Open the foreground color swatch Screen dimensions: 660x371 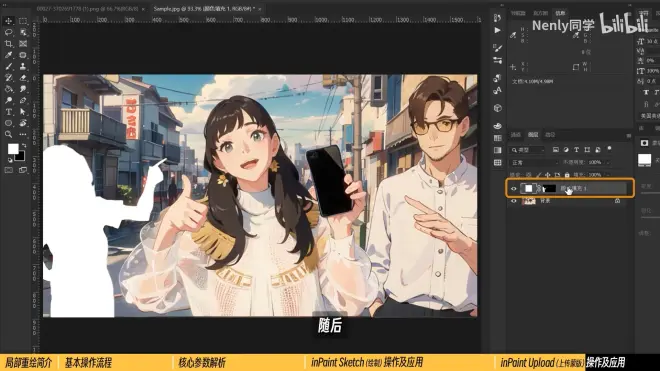(x=13, y=149)
